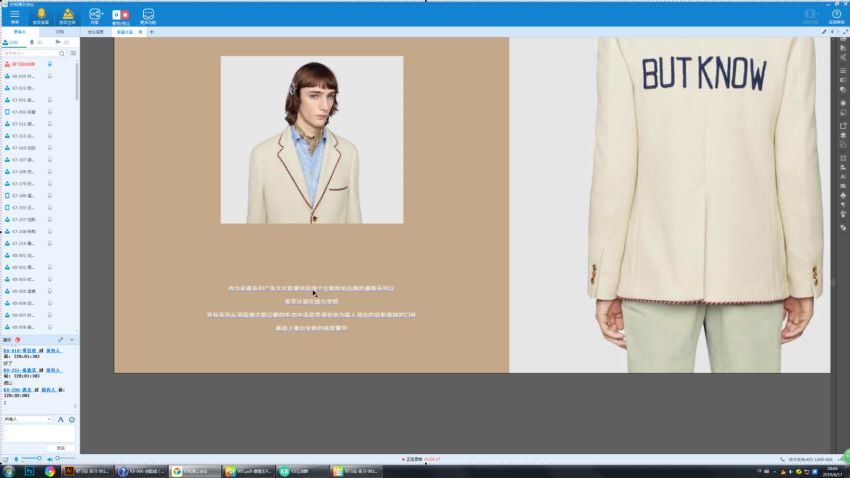Screen dimensions: 850x478
Task: Select the active shared-screen tab
Action: coord(125,32)
